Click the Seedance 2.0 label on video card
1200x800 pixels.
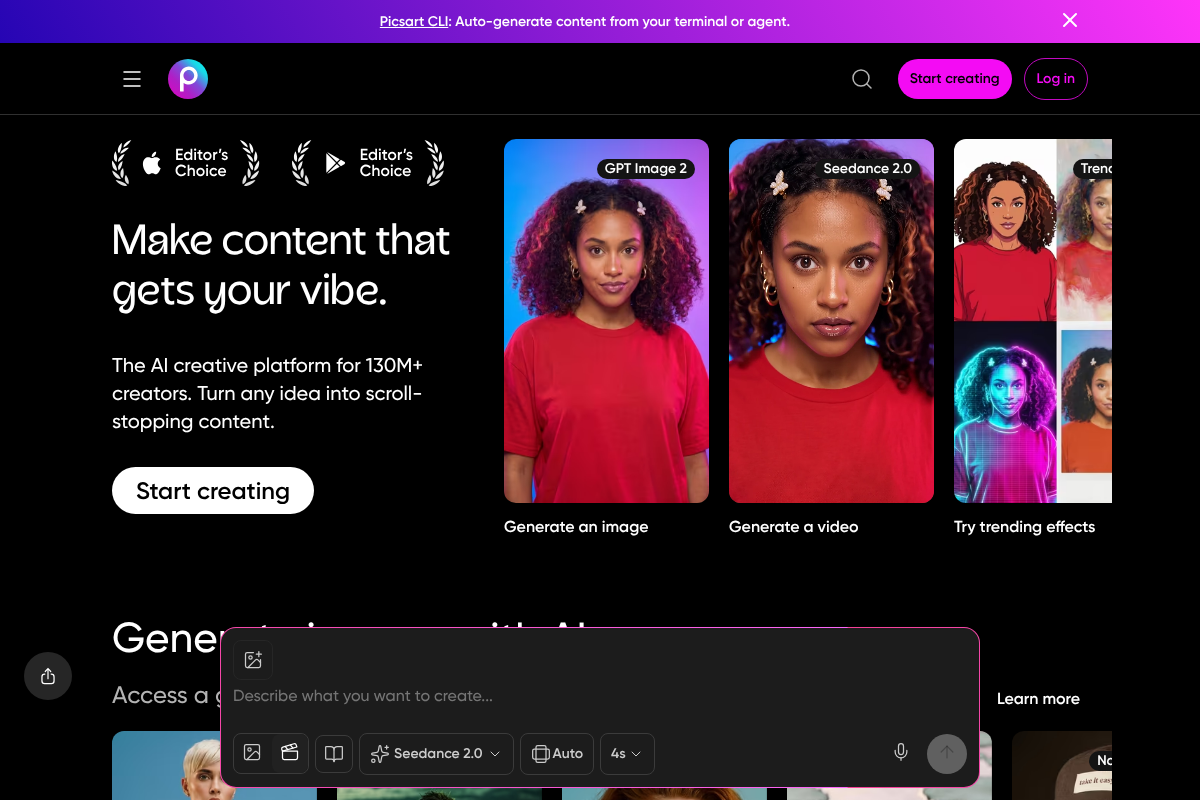867,169
